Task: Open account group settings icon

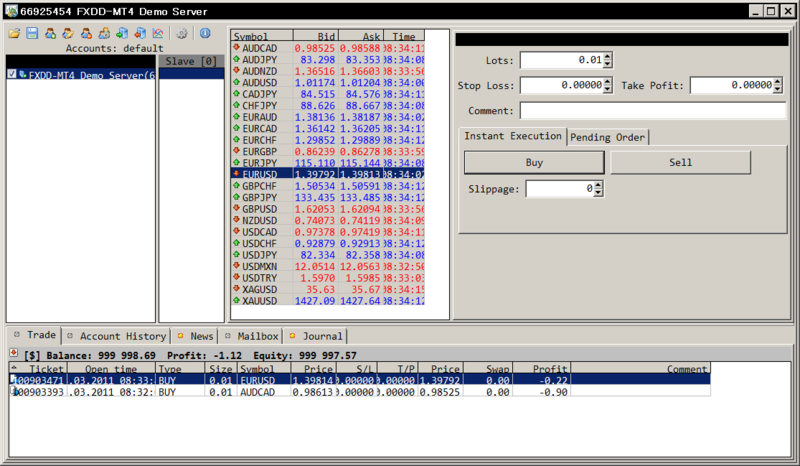Action: click(x=104, y=34)
